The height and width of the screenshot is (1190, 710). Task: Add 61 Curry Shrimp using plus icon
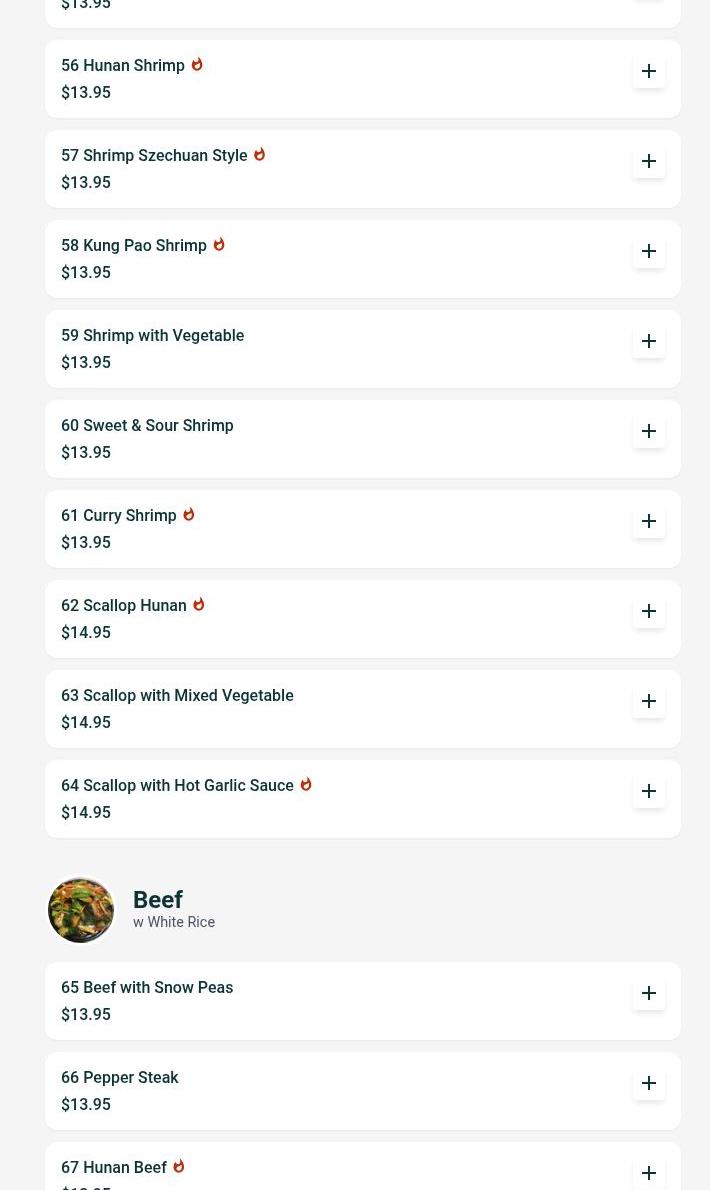coord(649,521)
